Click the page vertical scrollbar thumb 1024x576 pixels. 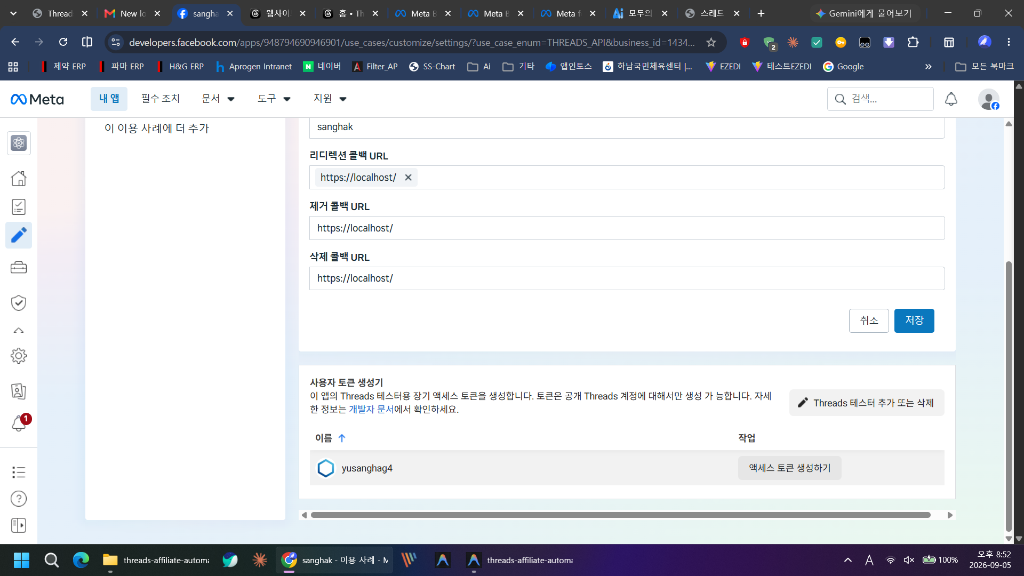[1009, 397]
